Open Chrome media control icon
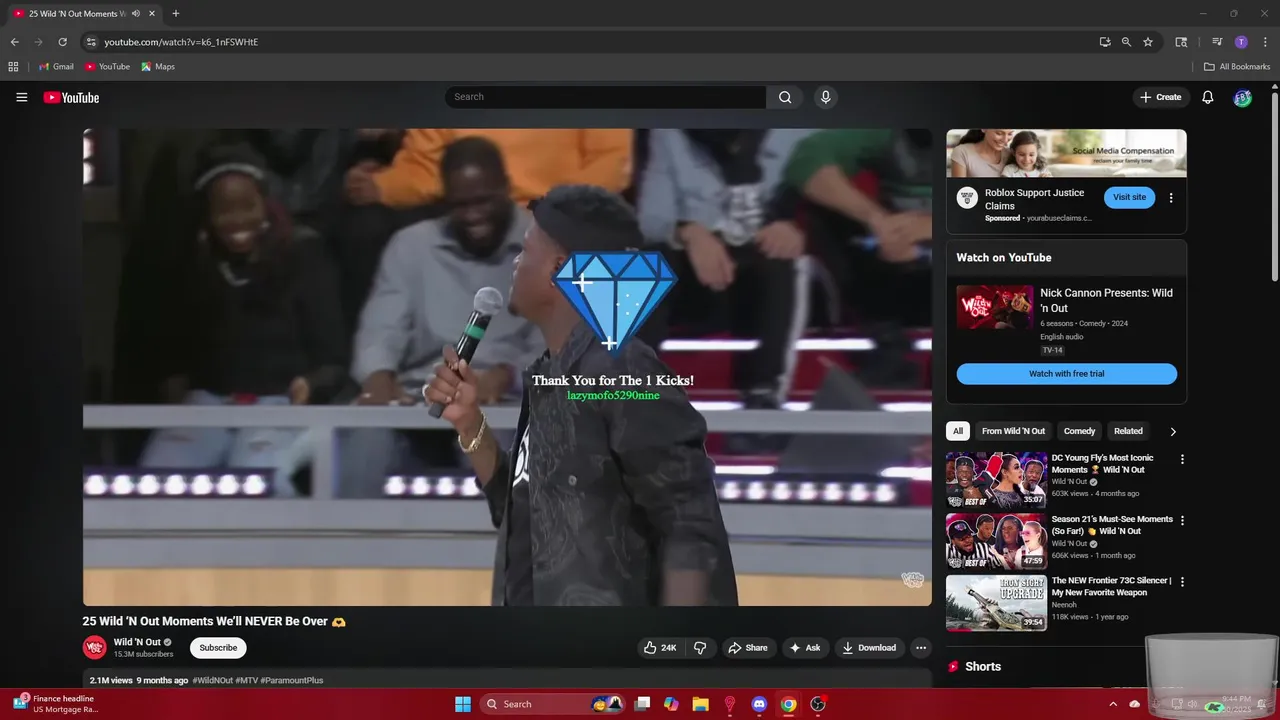This screenshot has width=1280, height=720. (x=1217, y=42)
